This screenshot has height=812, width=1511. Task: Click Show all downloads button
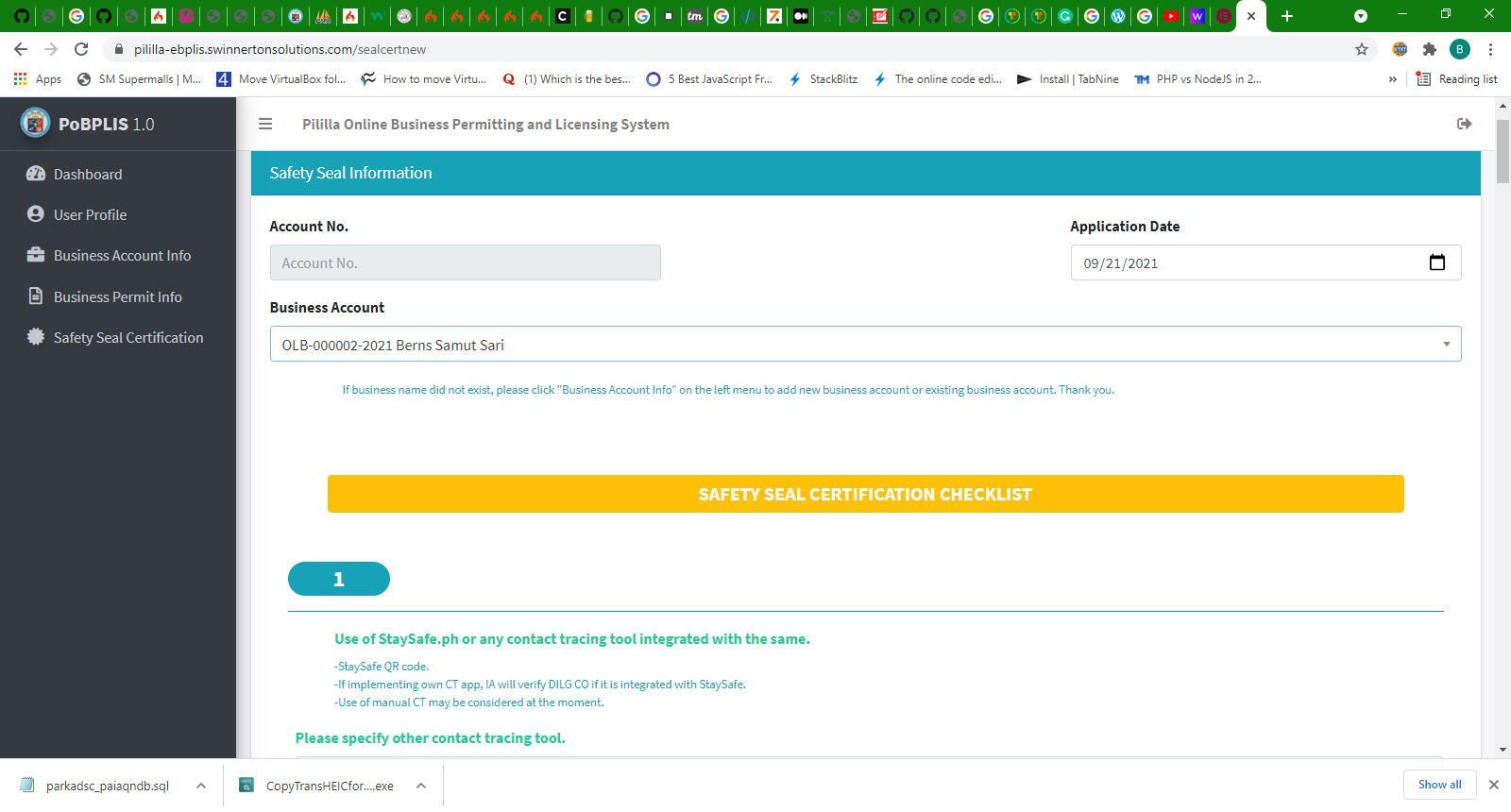click(1439, 785)
